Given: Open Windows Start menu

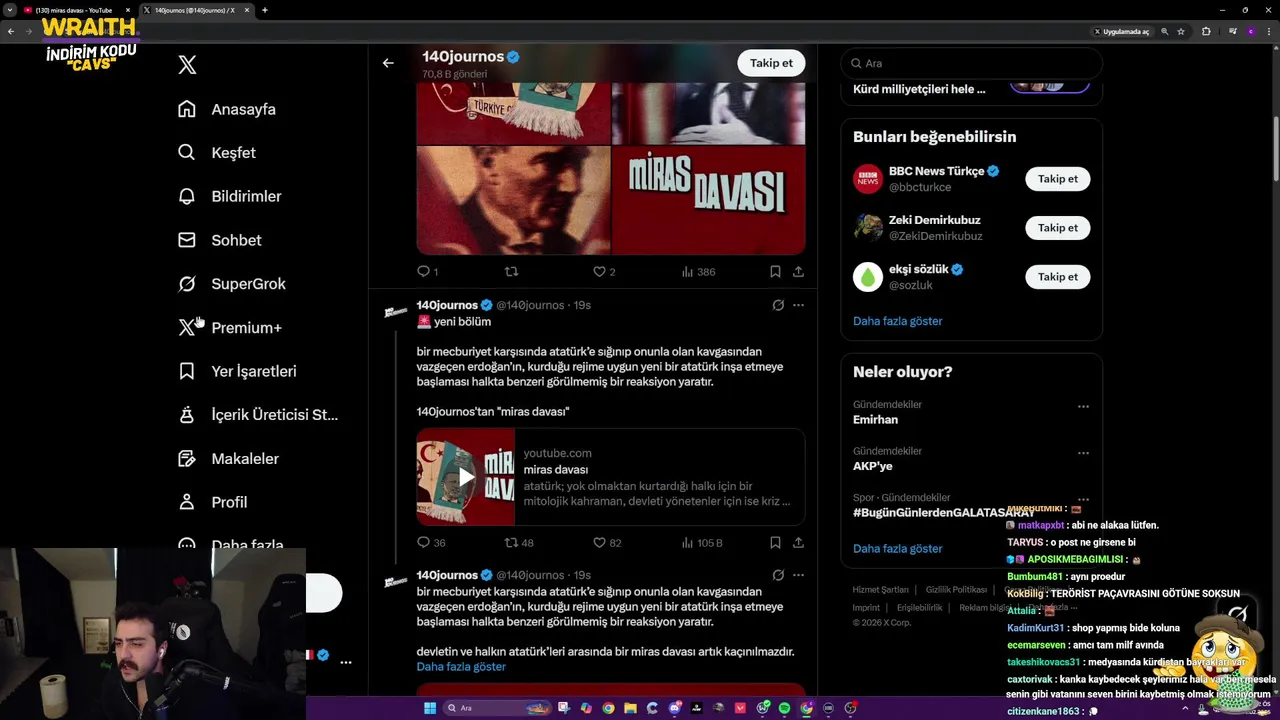Looking at the screenshot, I should 430,708.
